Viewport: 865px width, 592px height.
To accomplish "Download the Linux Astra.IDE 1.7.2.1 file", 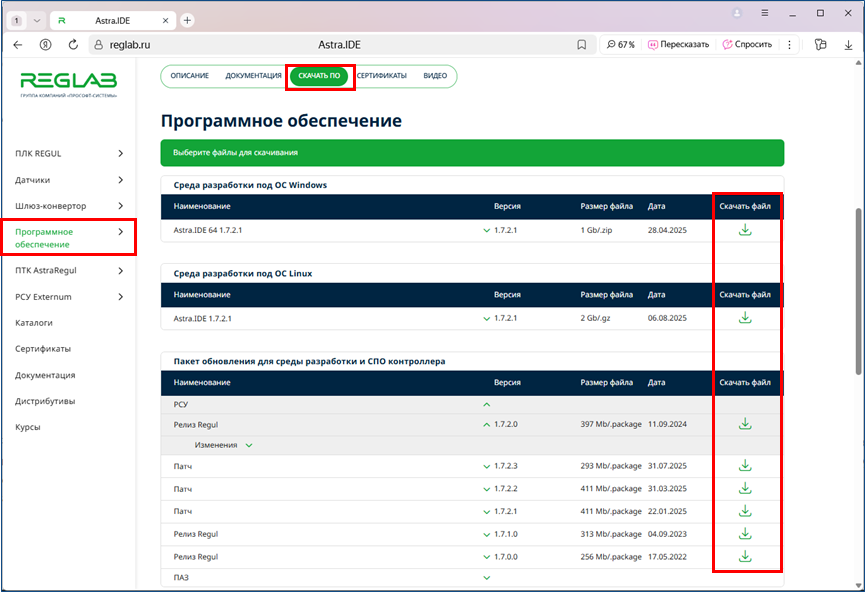I will pyautogui.click(x=744, y=318).
